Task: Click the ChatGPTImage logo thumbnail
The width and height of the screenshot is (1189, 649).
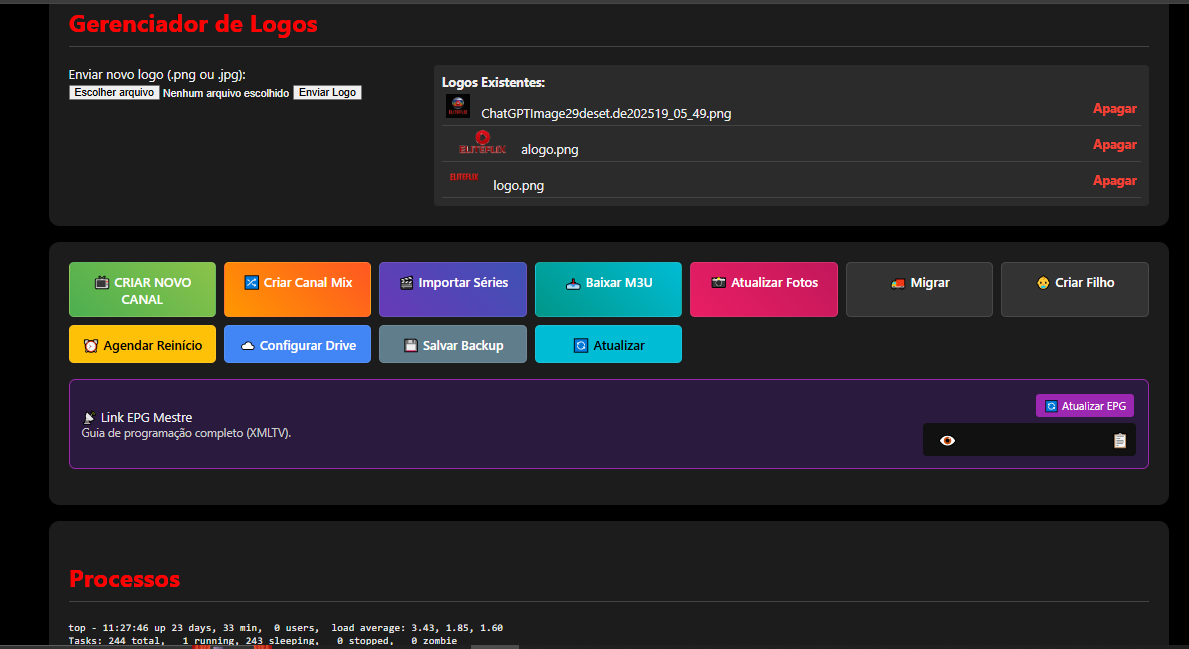Action: (x=457, y=105)
